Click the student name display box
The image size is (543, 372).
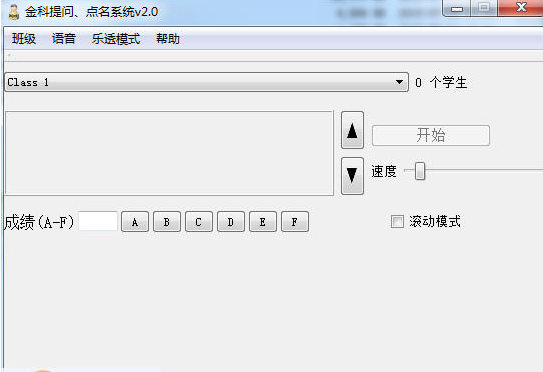pyautogui.click(x=169, y=153)
